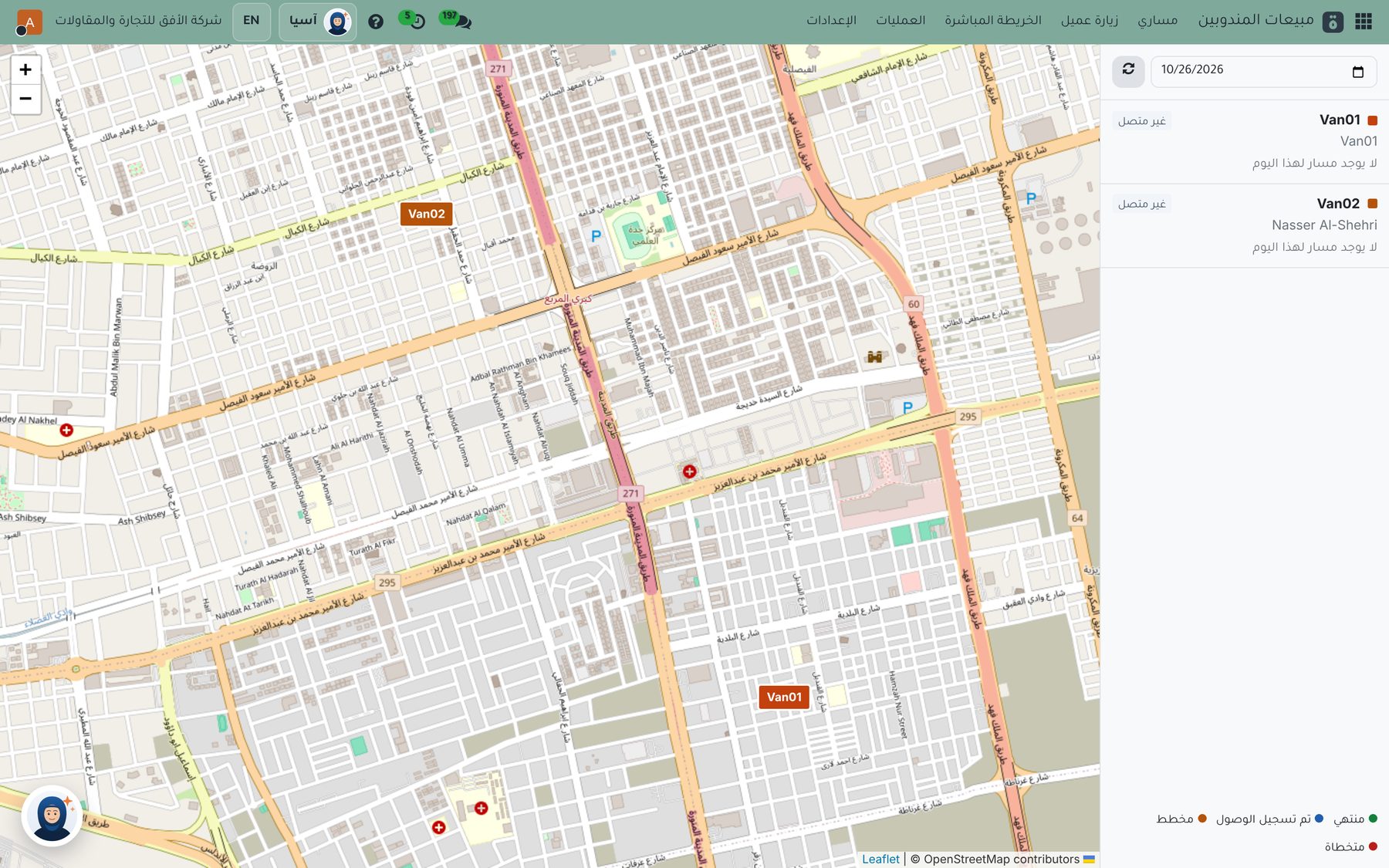Open the date picker calendar icon

pyautogui.click(x=1358, y=72)
